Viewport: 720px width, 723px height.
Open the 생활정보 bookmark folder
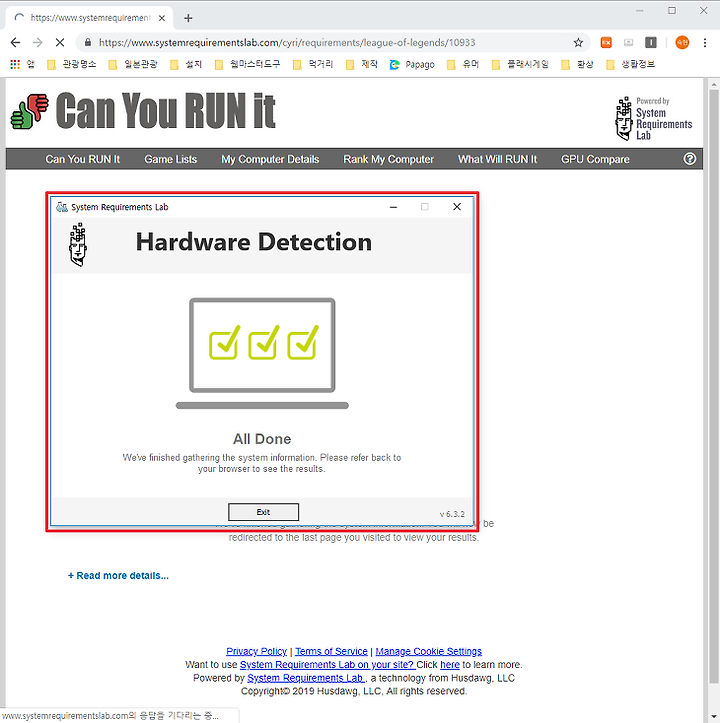coord(631,64)
